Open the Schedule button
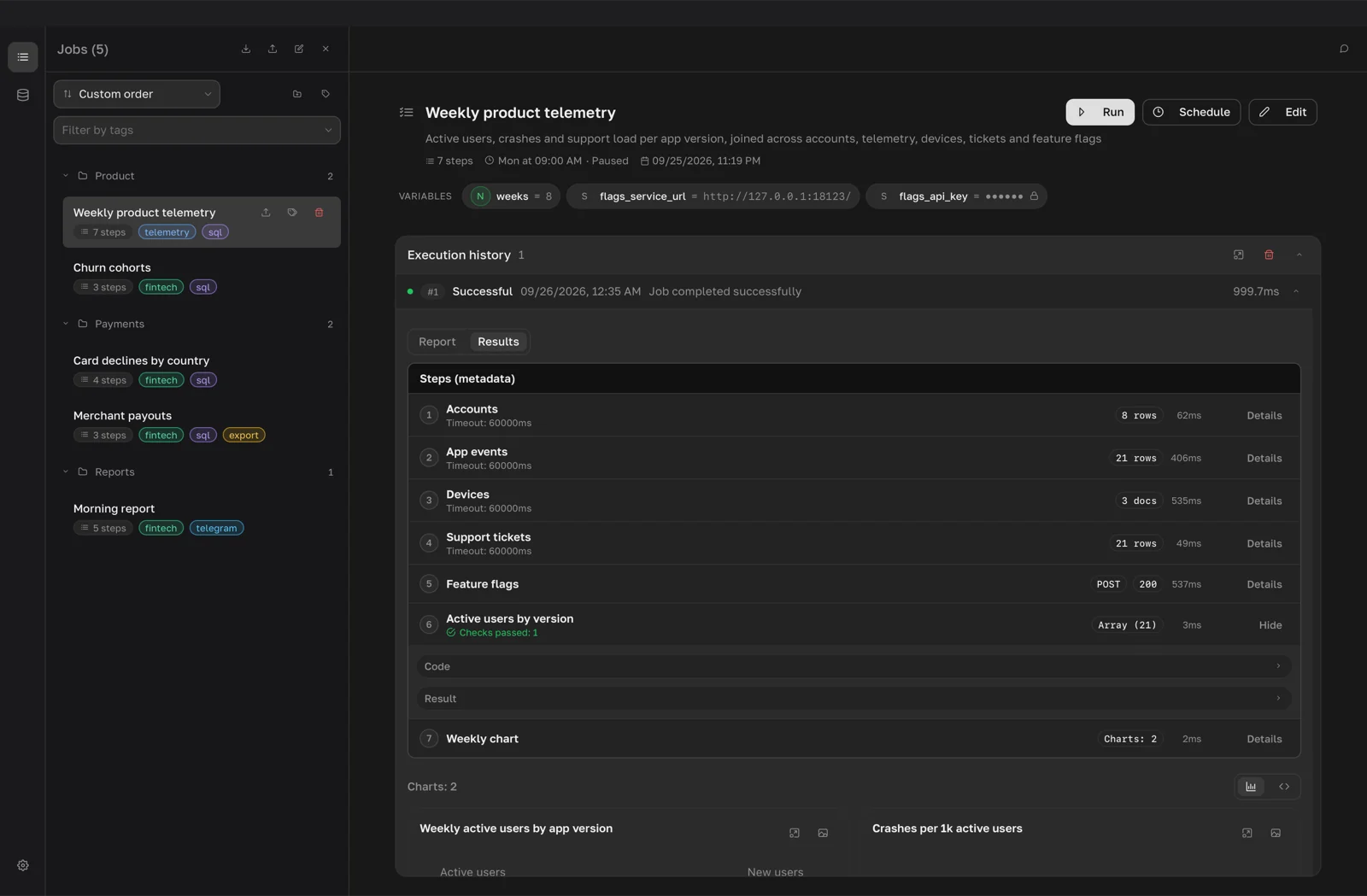This screenshot has width=1367, height=896. (x=1192, y=112)
